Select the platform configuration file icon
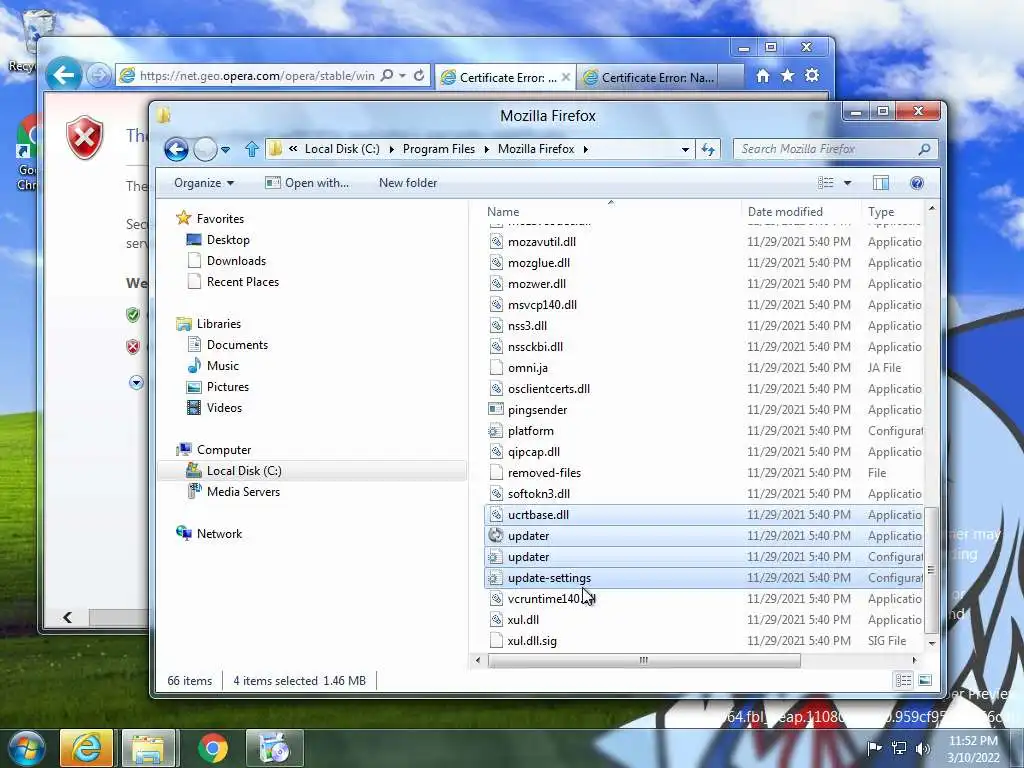 click(x=496, y=431)
